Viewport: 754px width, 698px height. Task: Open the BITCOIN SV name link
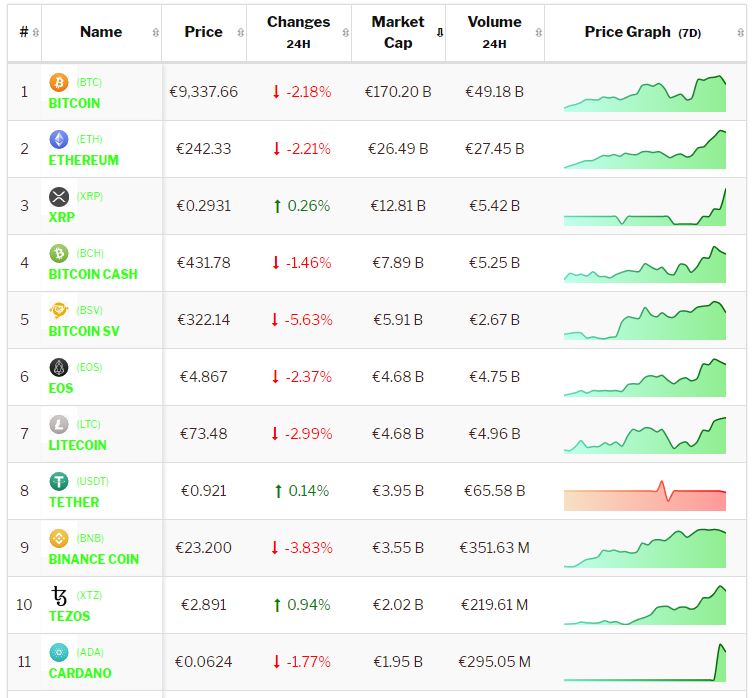click(83, 331)
